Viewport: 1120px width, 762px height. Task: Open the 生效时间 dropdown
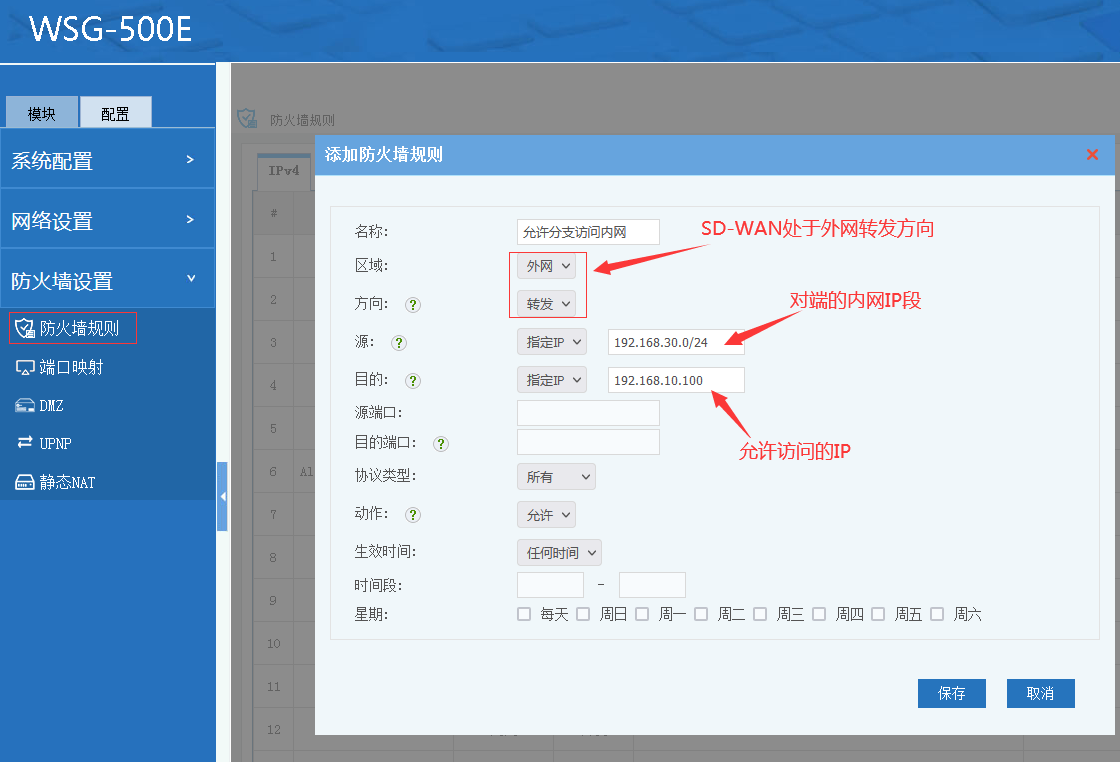(x=559, y=552)
